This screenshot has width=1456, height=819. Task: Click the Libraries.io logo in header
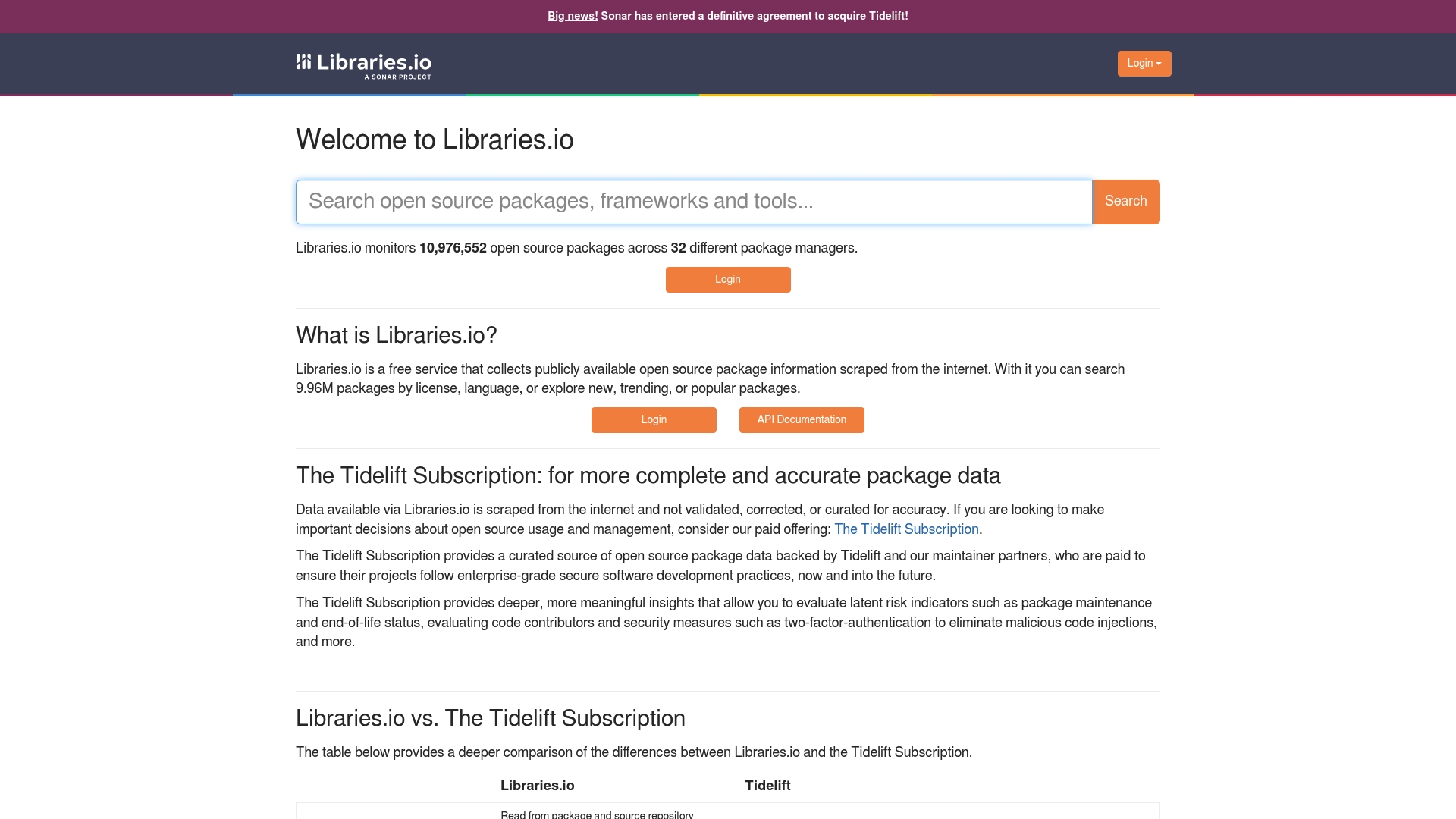[363, 62]
